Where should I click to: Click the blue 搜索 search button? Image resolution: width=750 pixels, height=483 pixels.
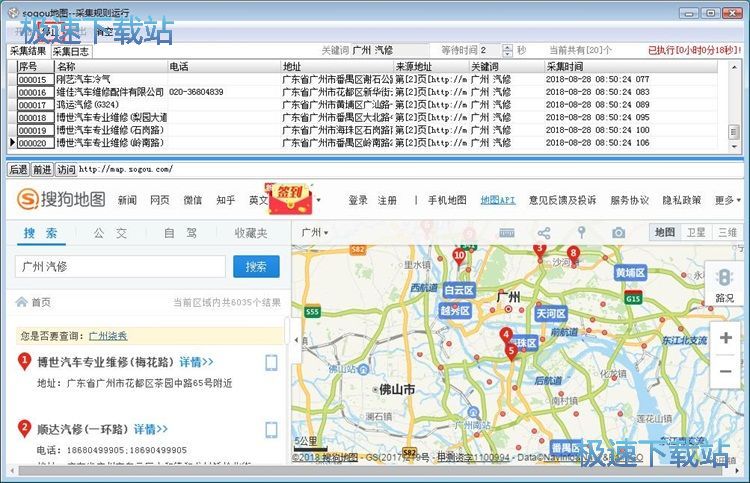[x=256, y=267]
